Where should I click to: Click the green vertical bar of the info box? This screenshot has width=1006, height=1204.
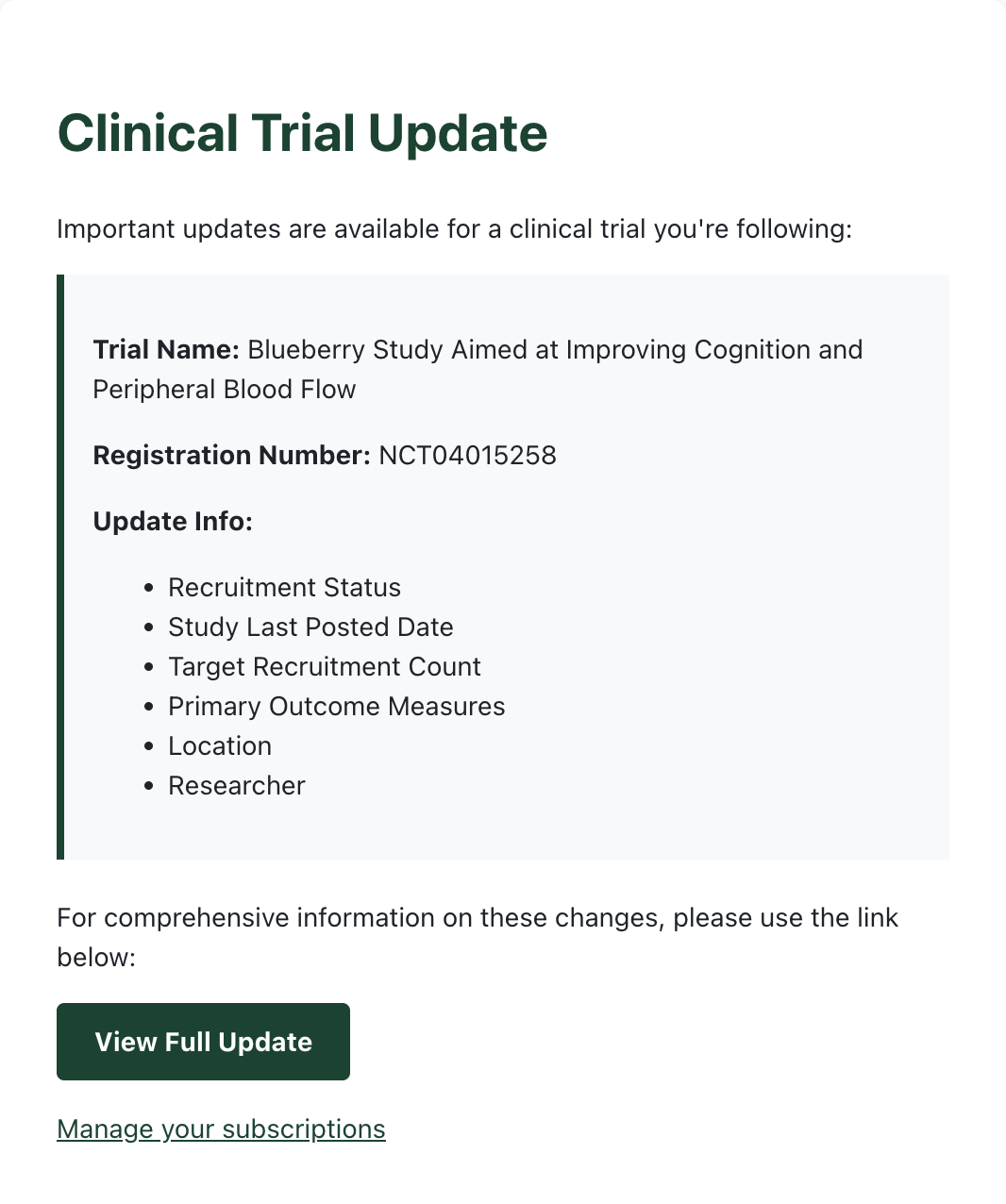(60, 567)
